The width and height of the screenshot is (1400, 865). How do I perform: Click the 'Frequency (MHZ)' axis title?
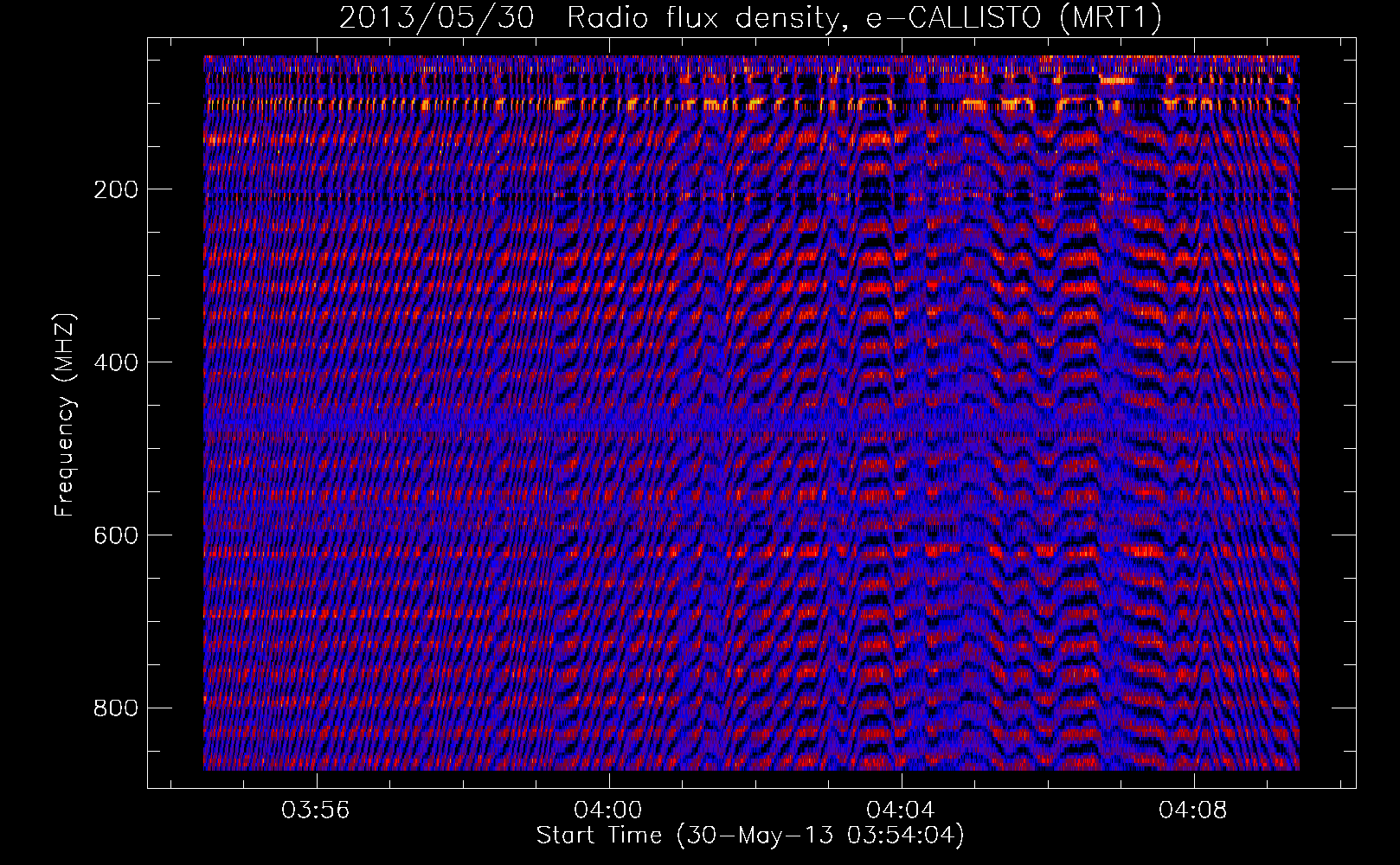[x=66, y=414]
